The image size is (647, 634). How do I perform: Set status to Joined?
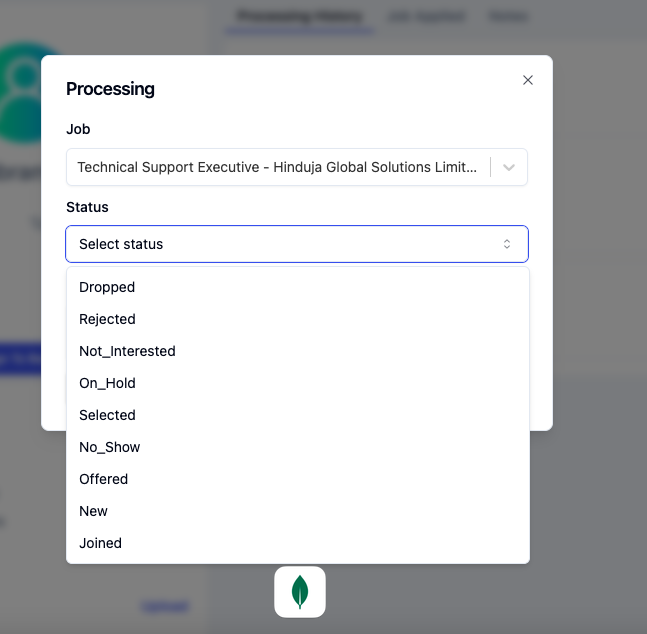[100, 543]
